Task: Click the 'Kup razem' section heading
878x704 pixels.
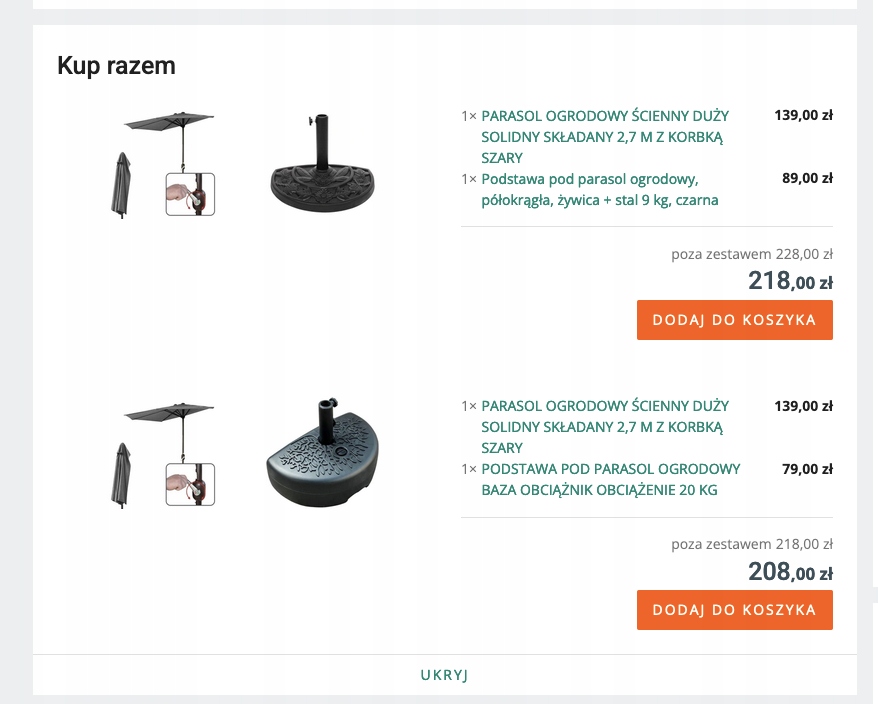Action: [x=116, y=66]
